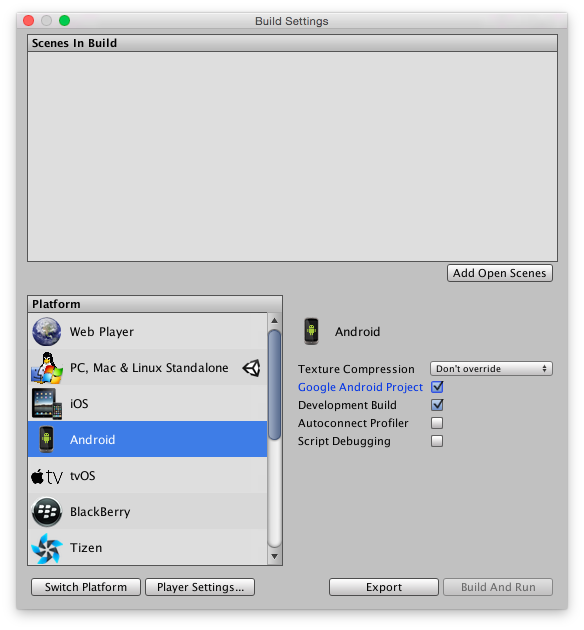The height and width of the screenshot is (630, 584).
Task: Click the Android title in settings pane
Action: [x=357, y=332]
